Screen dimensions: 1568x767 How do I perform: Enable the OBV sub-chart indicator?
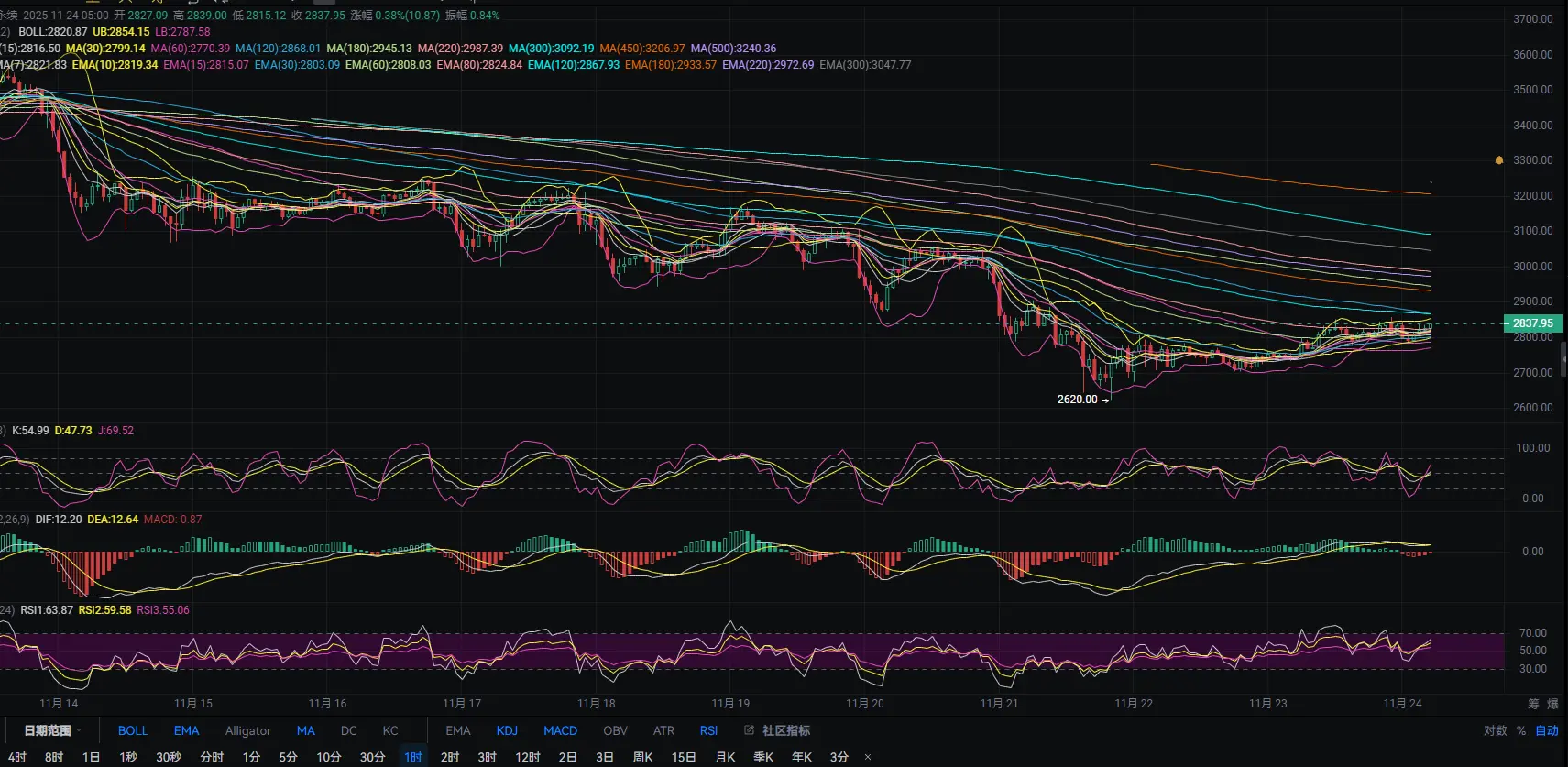616,730
